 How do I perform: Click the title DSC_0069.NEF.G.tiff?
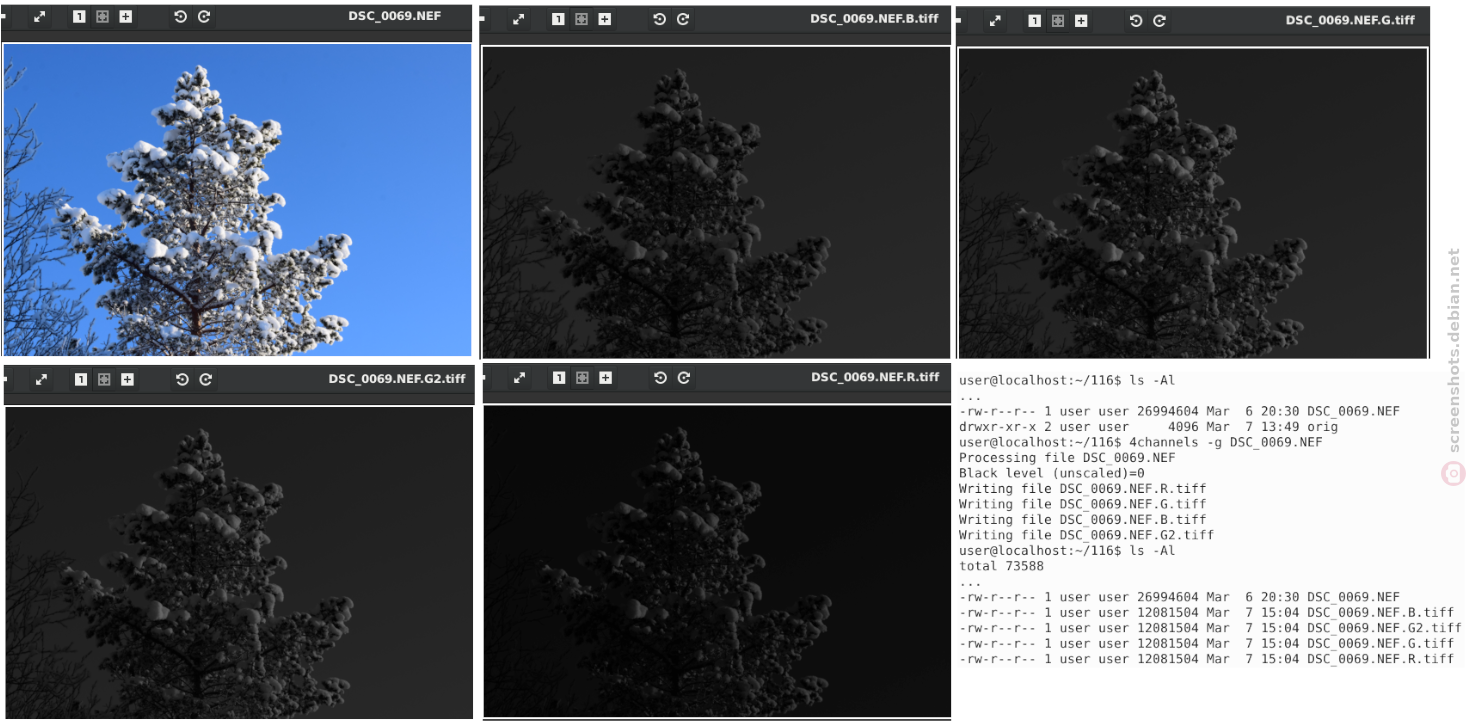[x=1350, y=20]
